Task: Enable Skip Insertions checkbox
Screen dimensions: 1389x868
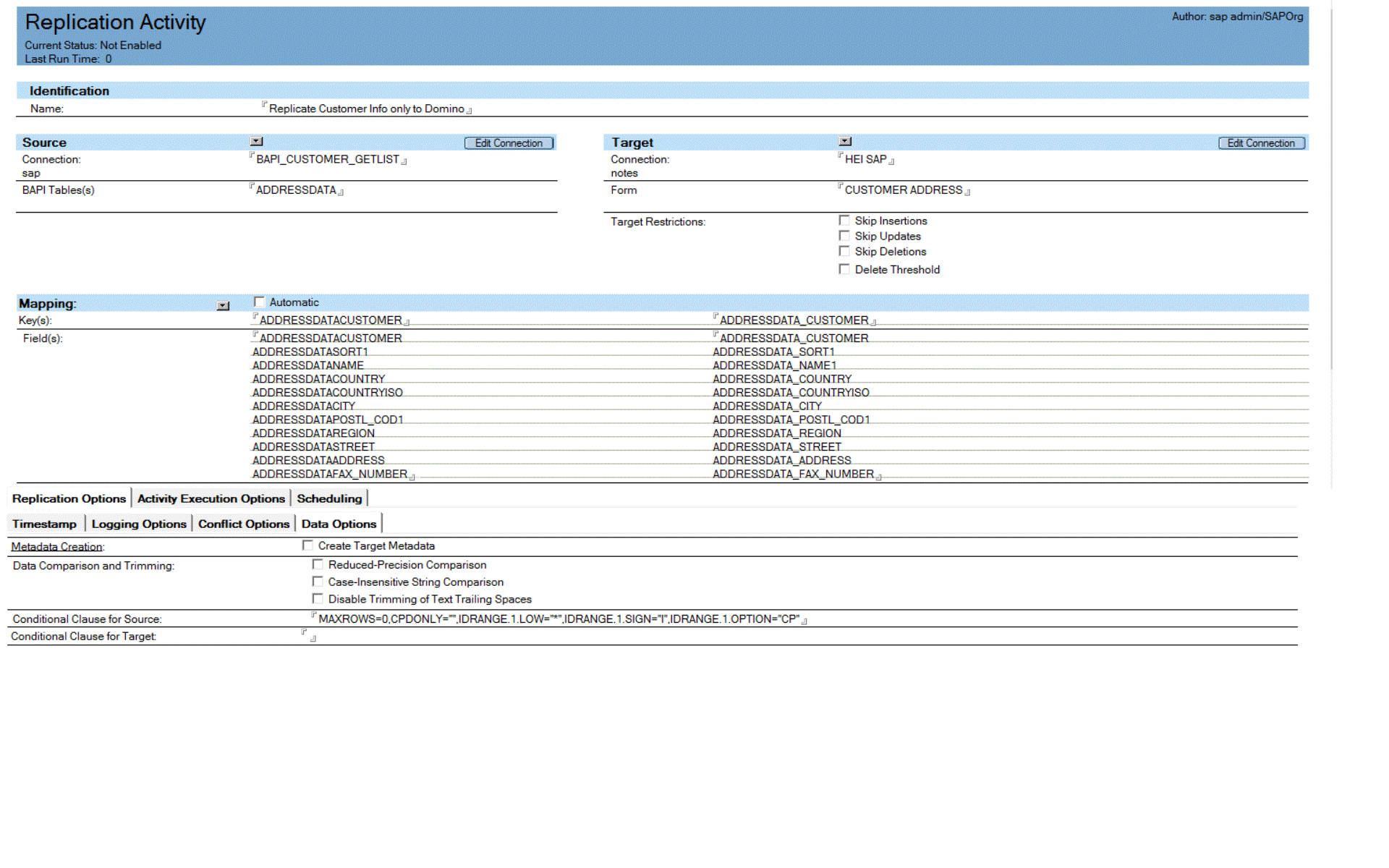Action: pyautogui.click(x=844, y=221)
